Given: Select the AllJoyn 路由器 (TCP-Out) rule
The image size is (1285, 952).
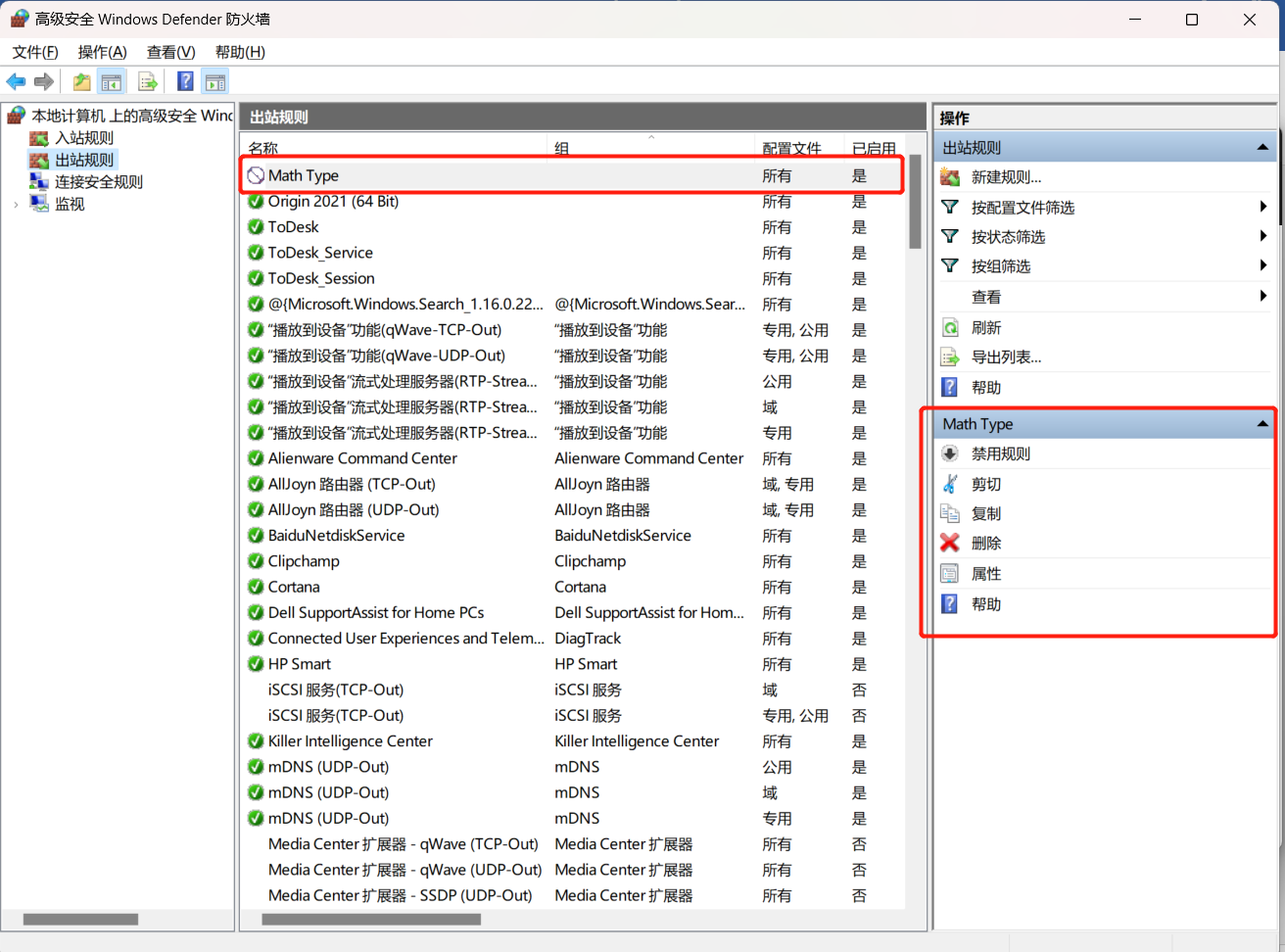Looking at the screenshot, I should coord(352,484).
